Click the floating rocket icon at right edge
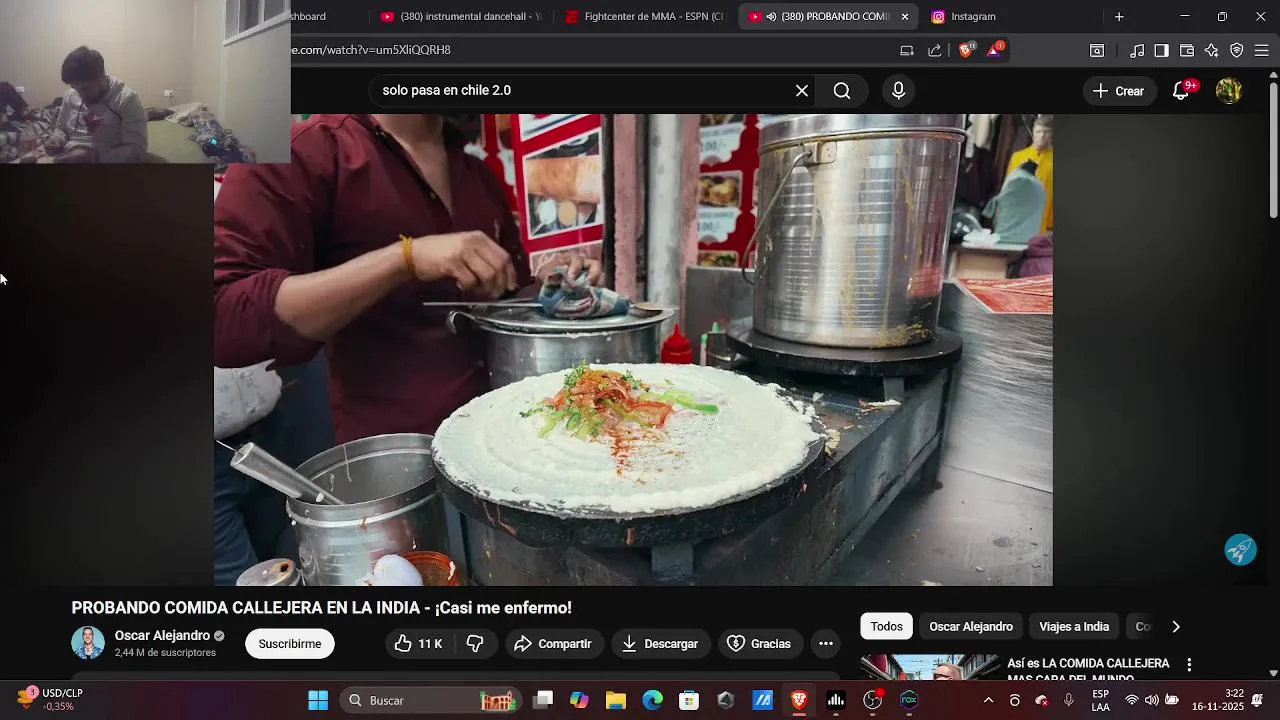This screenshot has width=1280, height=720. coord(1241,550)
